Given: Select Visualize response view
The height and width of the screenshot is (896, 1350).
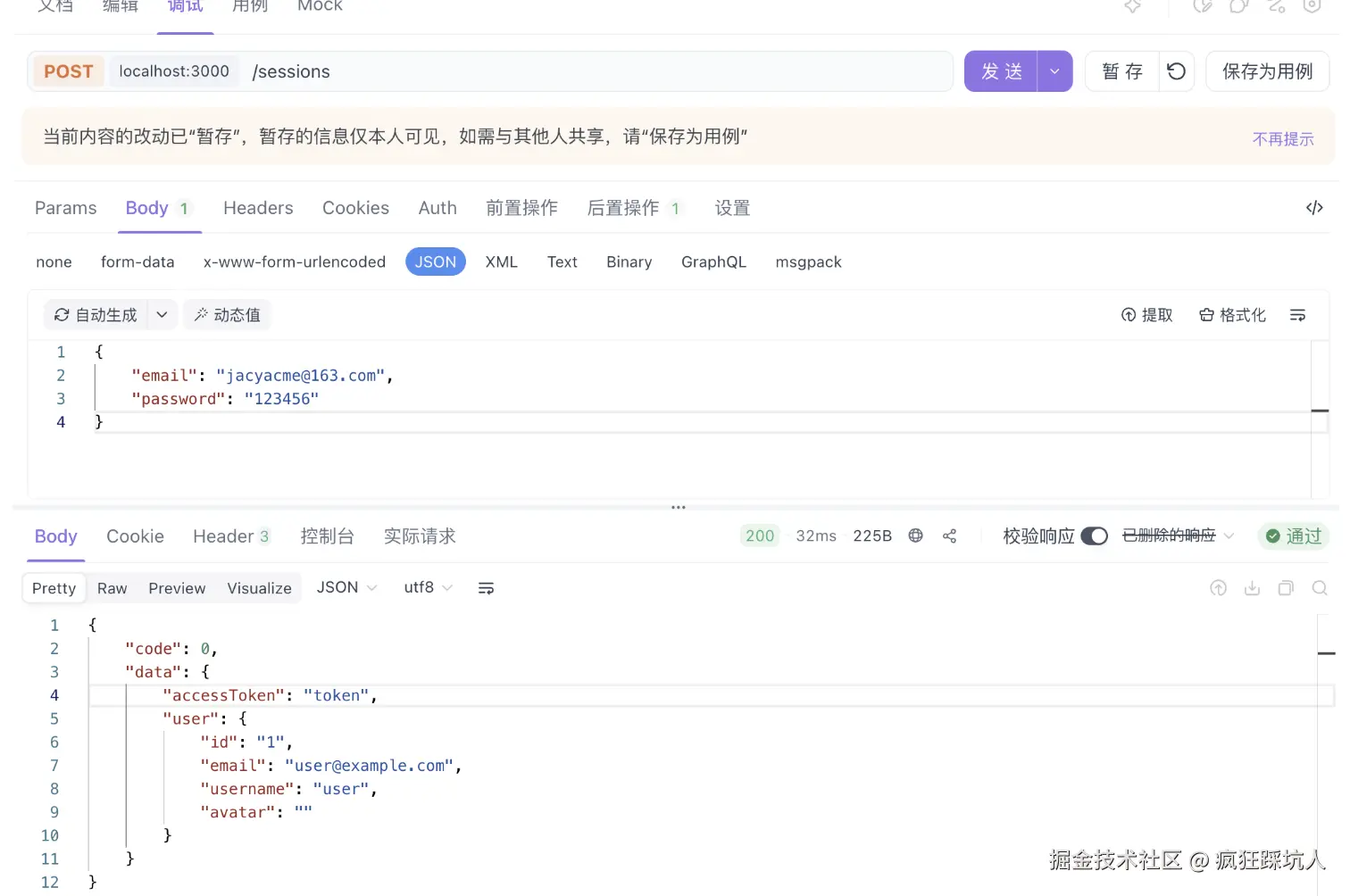Looking at the screenshot, I should [259, 588].
